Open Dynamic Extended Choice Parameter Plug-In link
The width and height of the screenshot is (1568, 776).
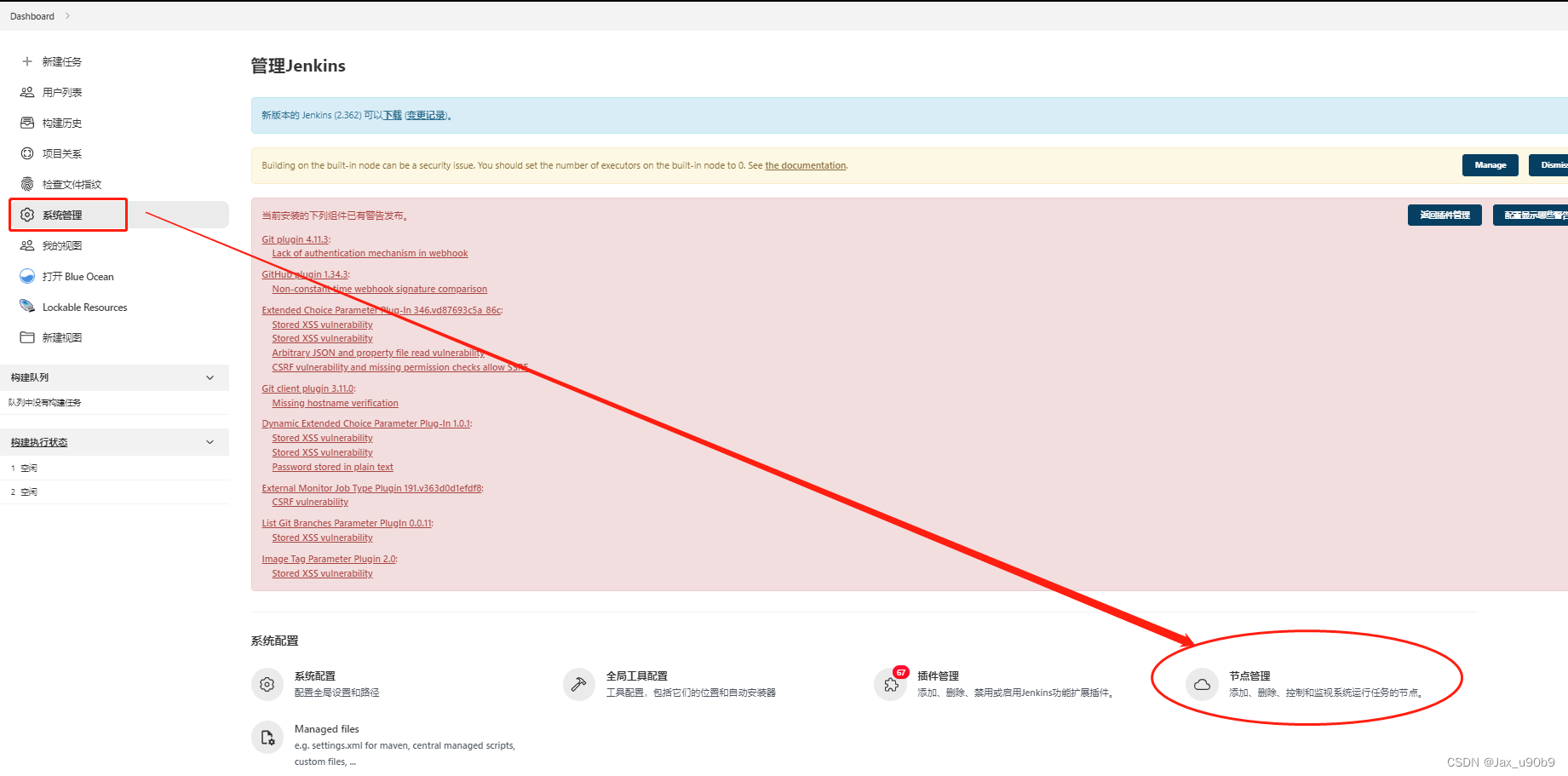click(x=366, y=423)
